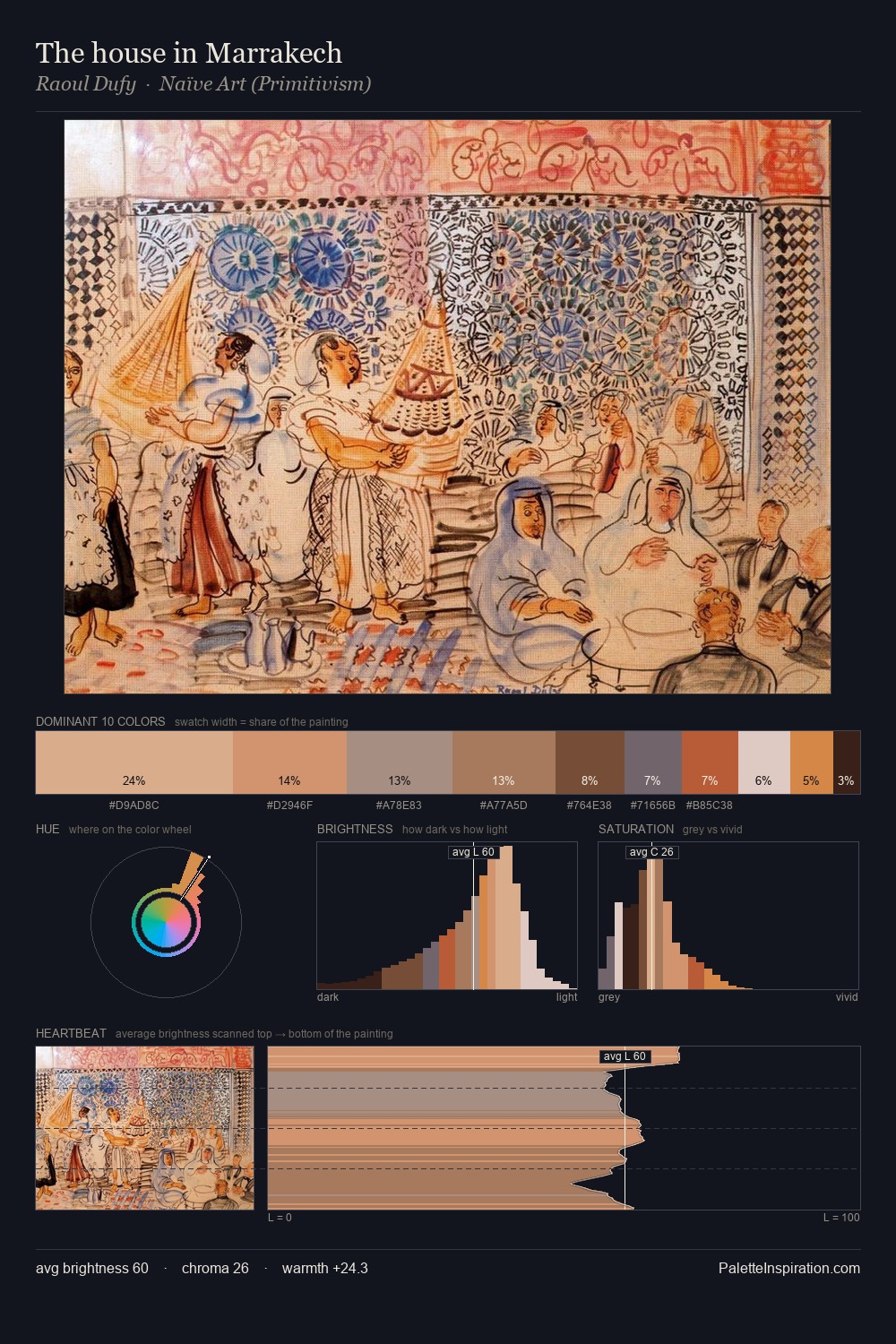Click the hue color wheel center
The height and width of the screenshot is (1344, 896).
tap(166, 922)
